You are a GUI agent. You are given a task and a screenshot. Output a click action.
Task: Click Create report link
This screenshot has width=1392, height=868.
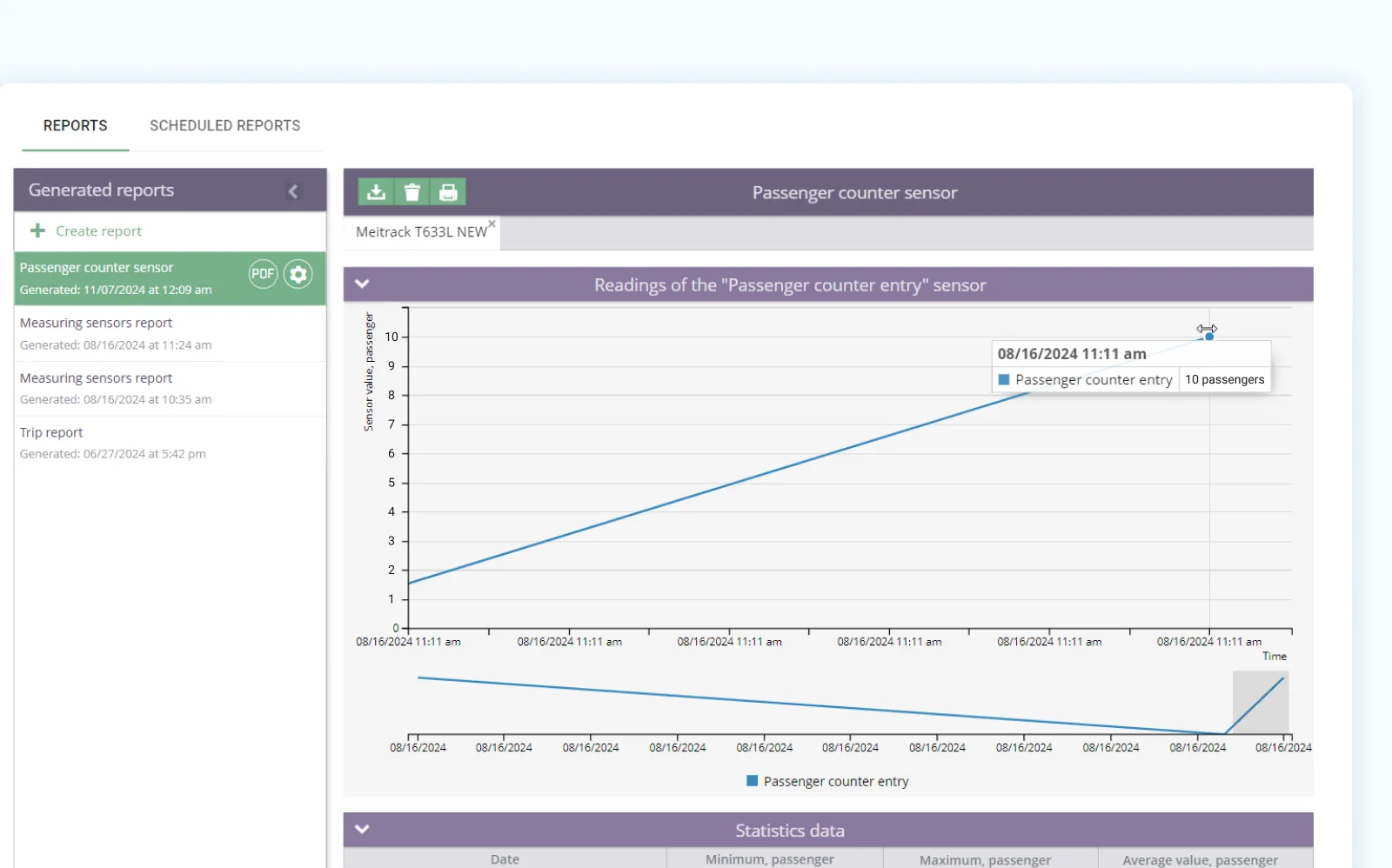coord(98,230)
